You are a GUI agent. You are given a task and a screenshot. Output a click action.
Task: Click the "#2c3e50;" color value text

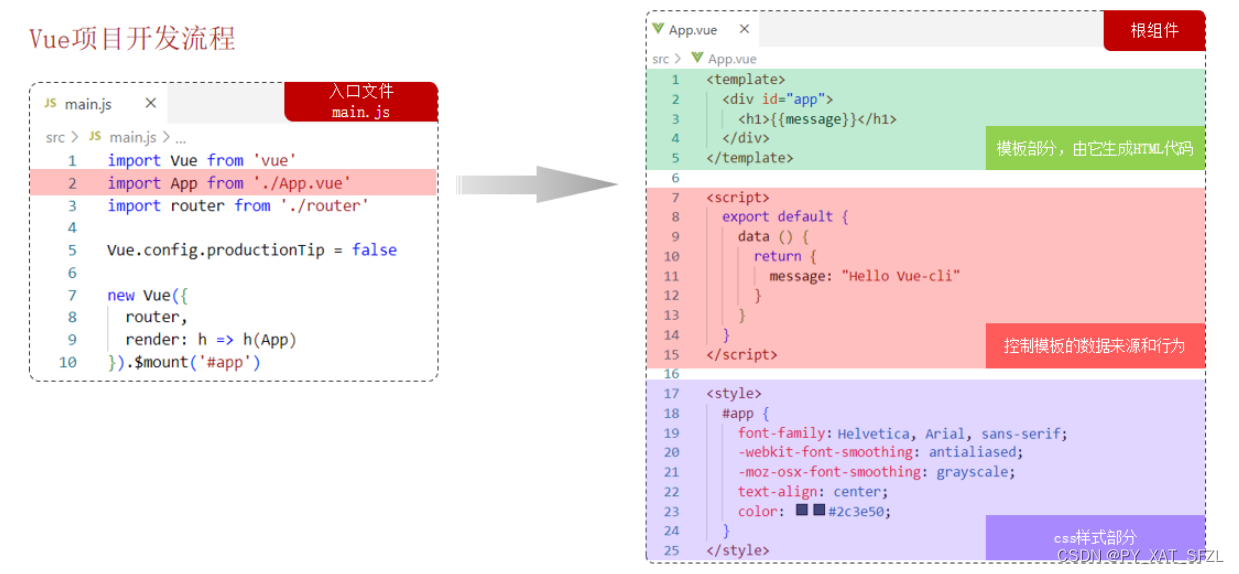click(860, 511)
